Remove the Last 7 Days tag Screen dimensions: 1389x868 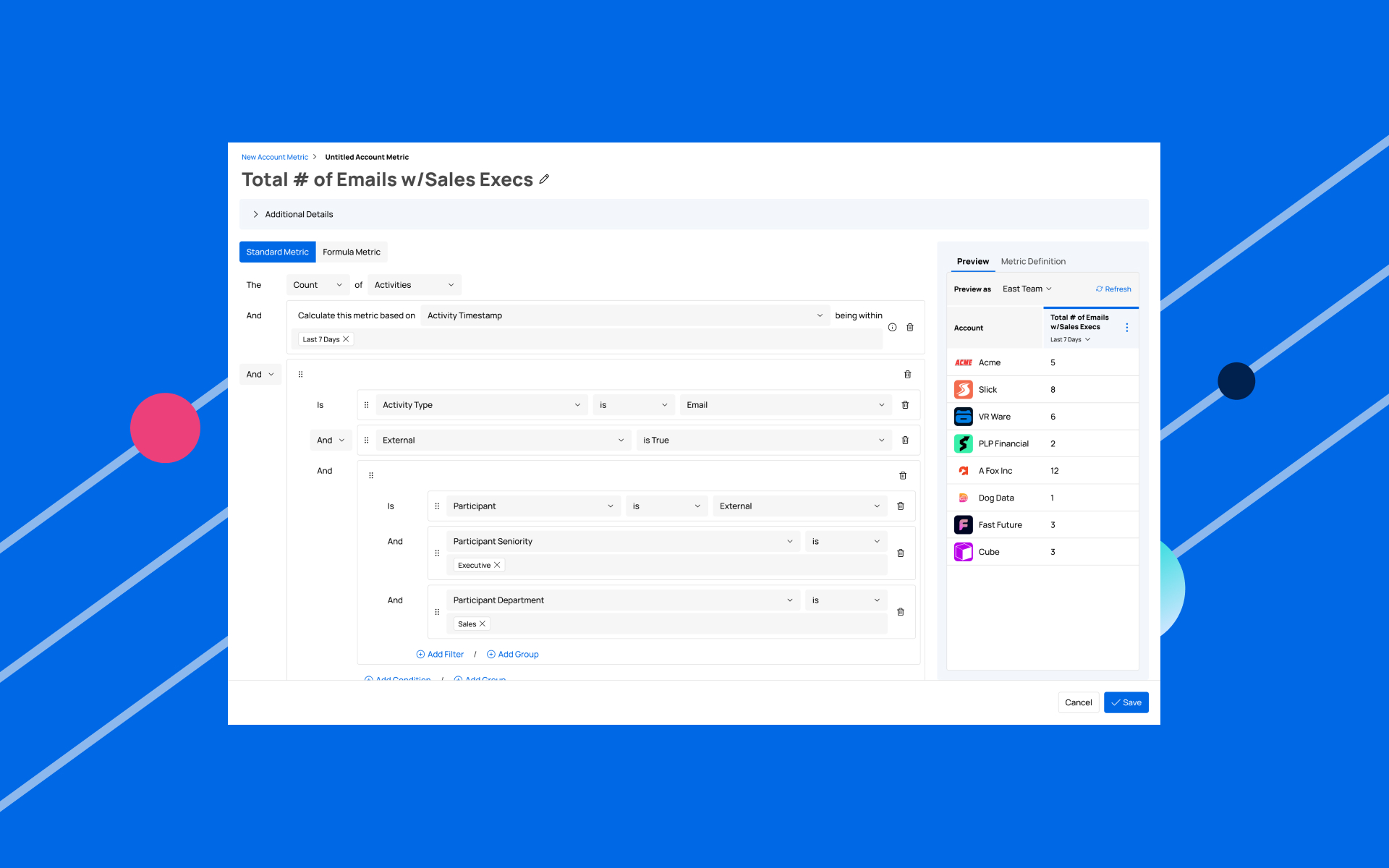tap(346, 339)
